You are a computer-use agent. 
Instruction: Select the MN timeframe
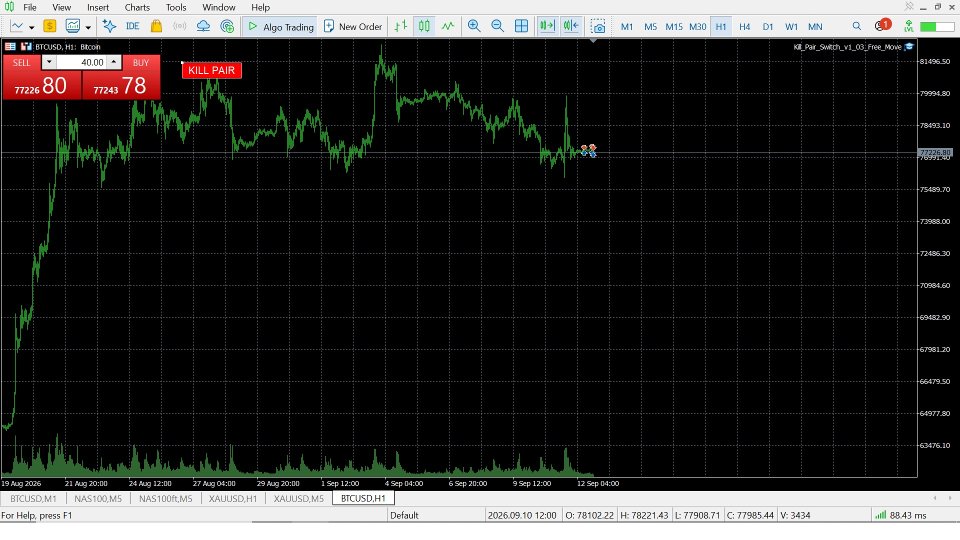(x=815, y=27)
